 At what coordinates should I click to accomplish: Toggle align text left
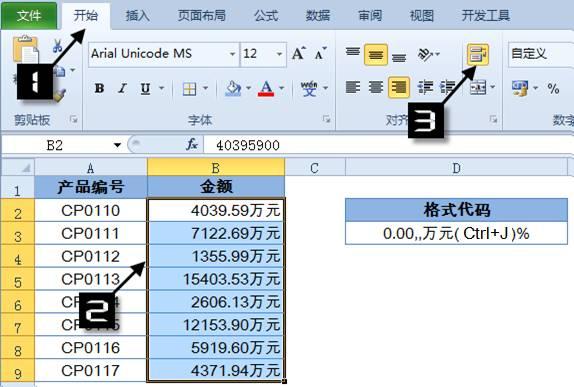[x=353, y=88]
